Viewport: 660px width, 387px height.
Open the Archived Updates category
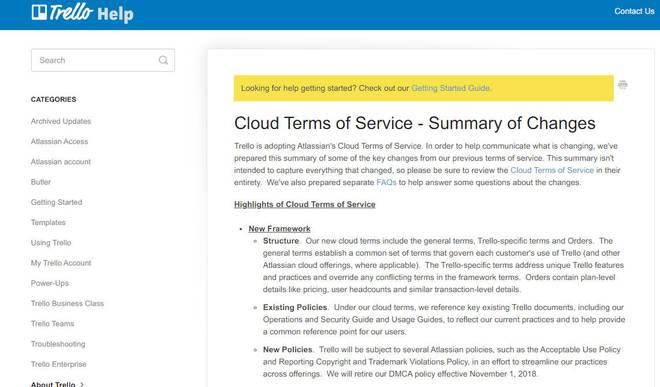point(61,121)
